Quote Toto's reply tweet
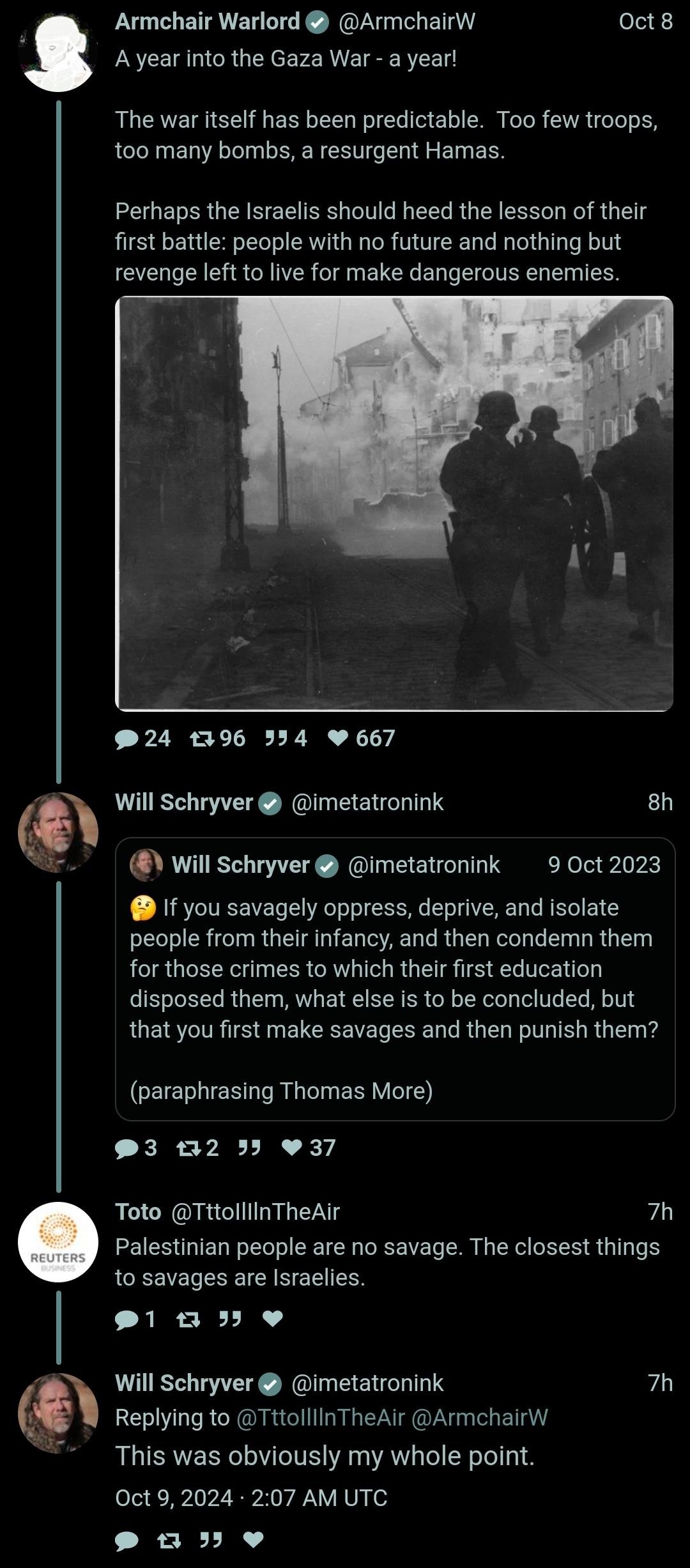Viewport: 690px width, 1568px height. (x=230, y=1319)
